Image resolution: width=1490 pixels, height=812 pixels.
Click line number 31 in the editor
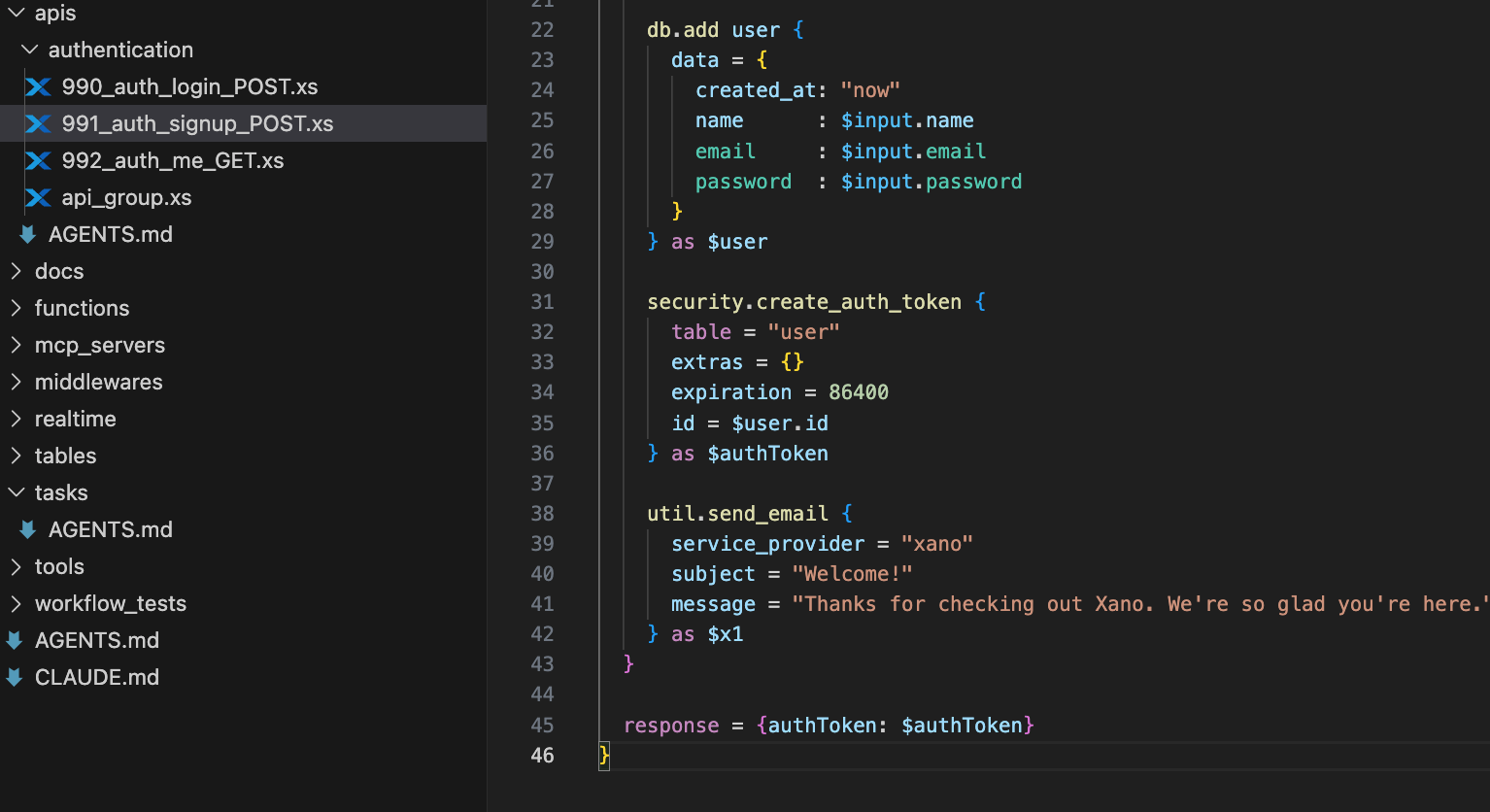click(542, 301)
